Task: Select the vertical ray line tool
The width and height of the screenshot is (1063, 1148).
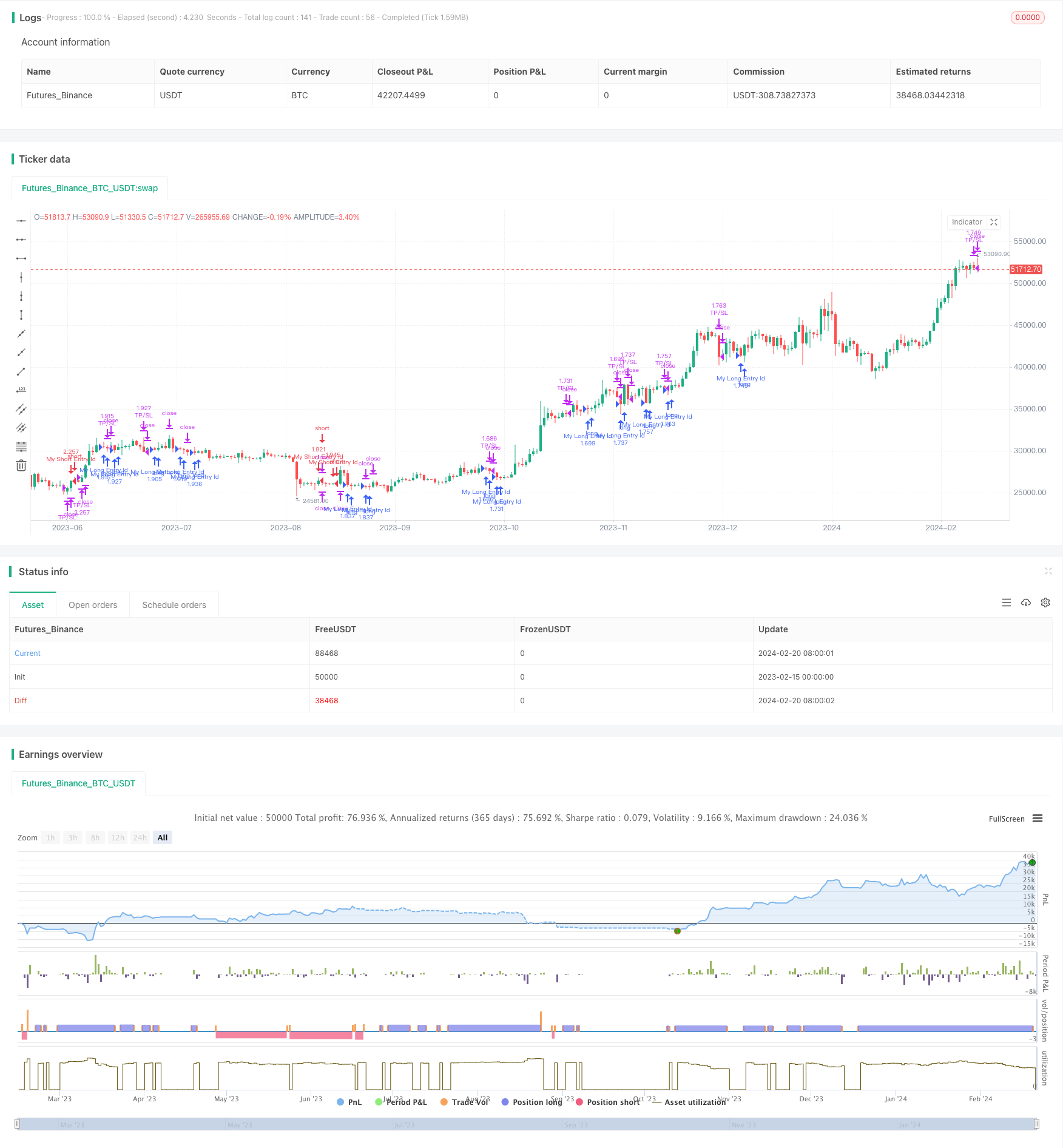Action: click(x=21, y=296)
